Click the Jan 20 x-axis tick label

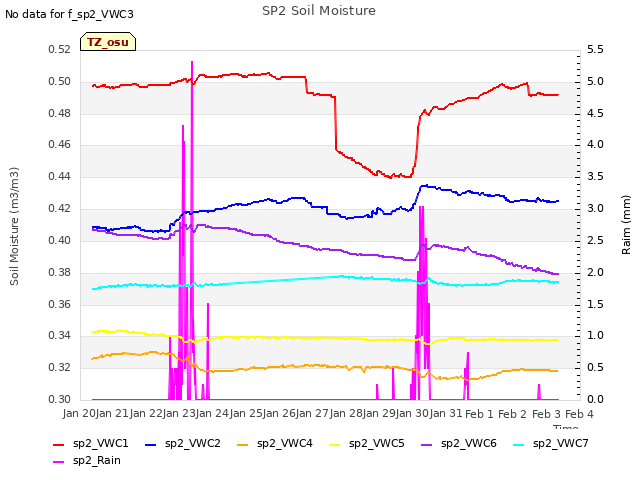[x=78, y=414]
